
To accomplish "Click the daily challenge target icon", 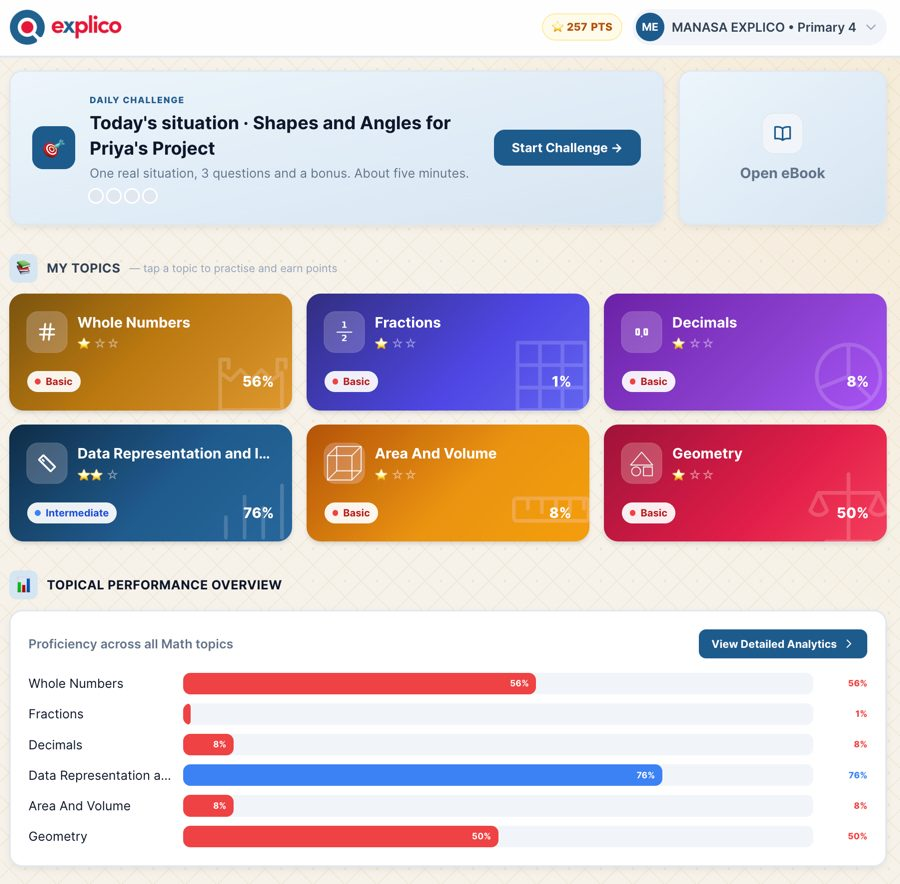I will (53, 148).
